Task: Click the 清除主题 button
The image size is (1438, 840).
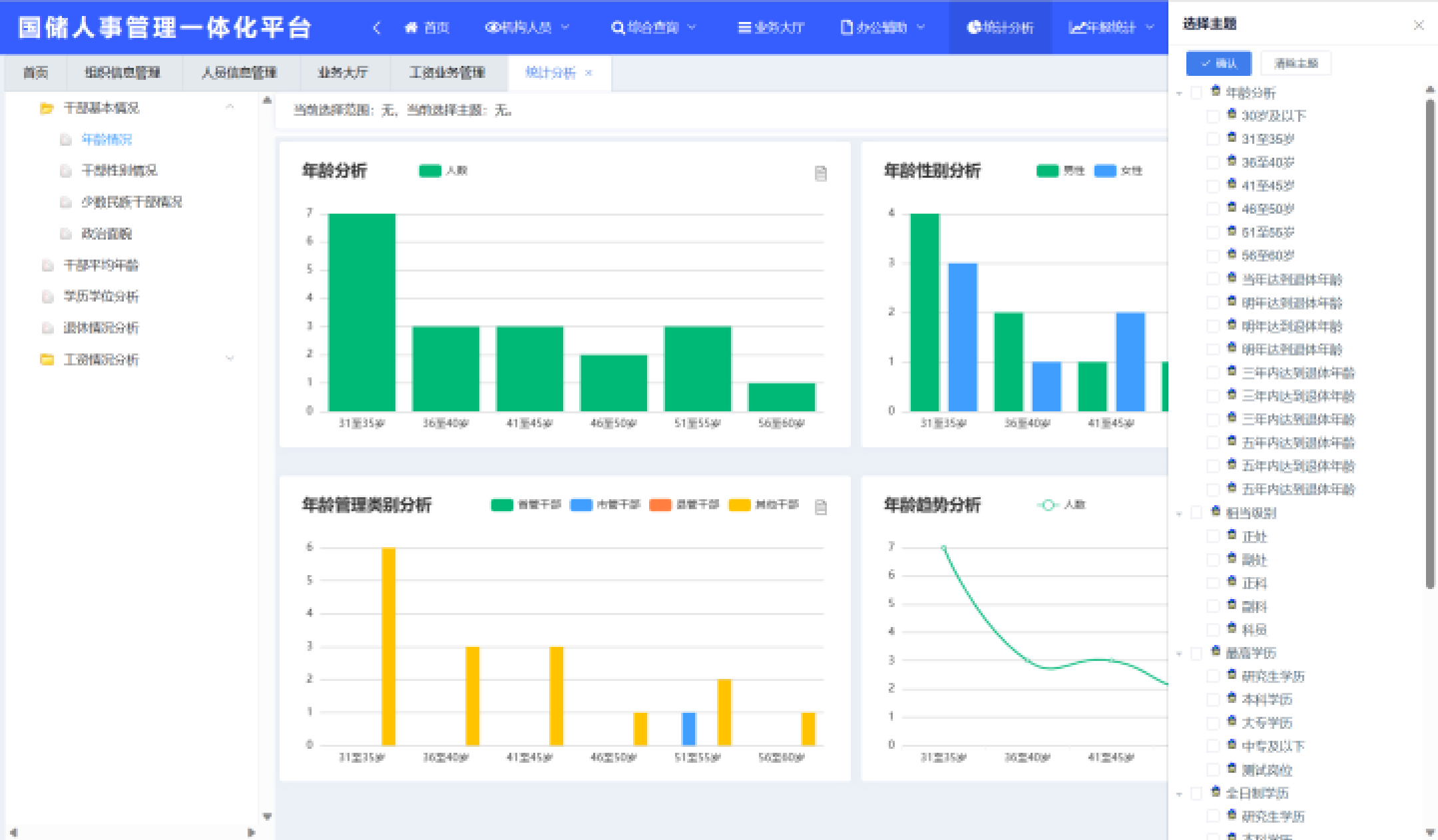Action: pyautogui.click(x=1296, y=63)
